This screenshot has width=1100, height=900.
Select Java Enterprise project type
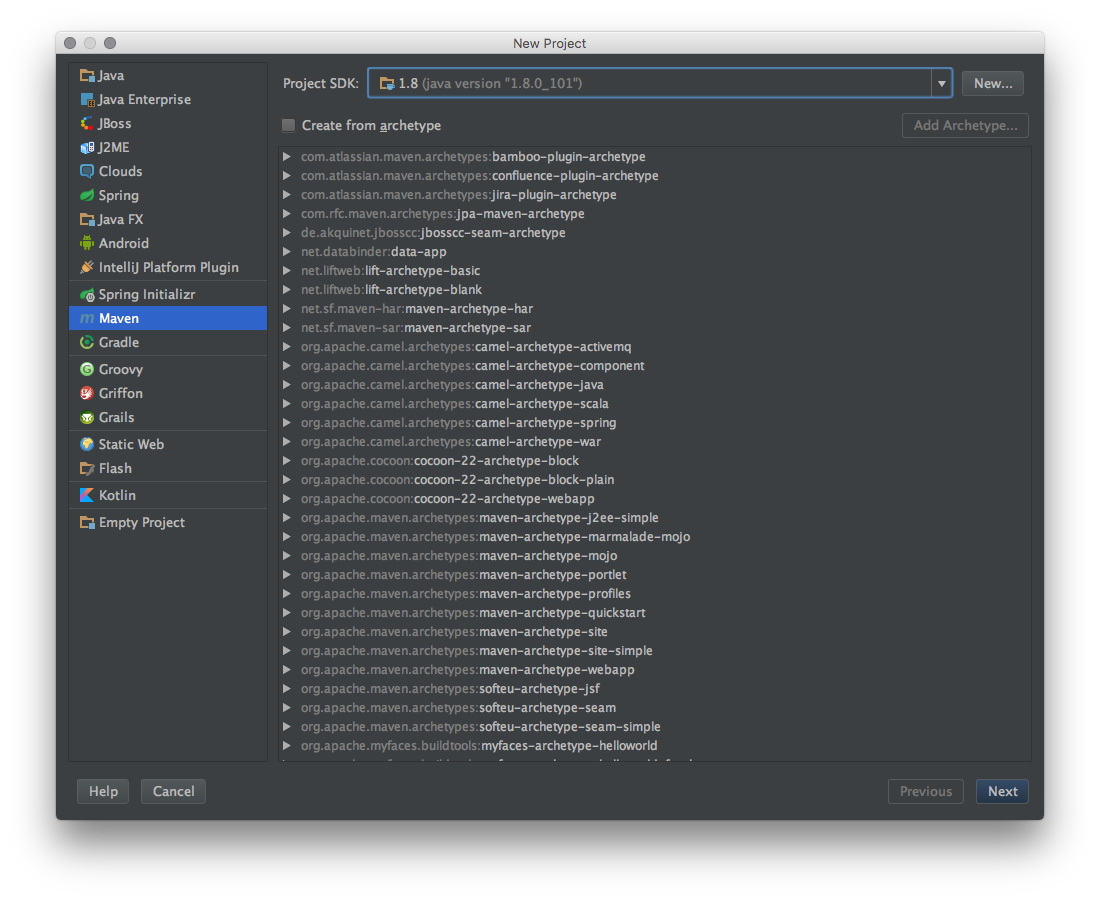pyautogui.click(x=144, y=100)
